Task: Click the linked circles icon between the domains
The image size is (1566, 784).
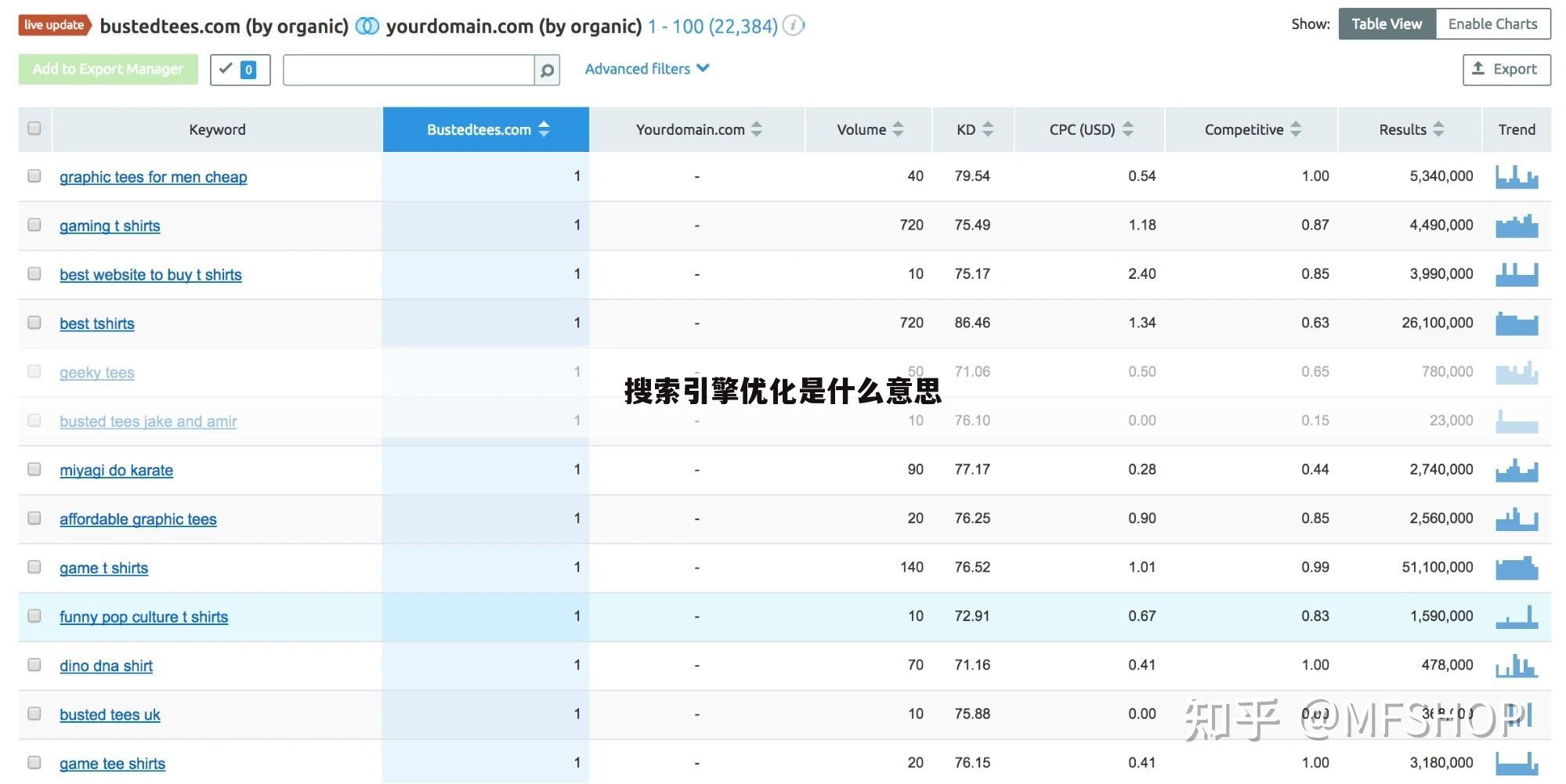Action: tap(365, 25)
